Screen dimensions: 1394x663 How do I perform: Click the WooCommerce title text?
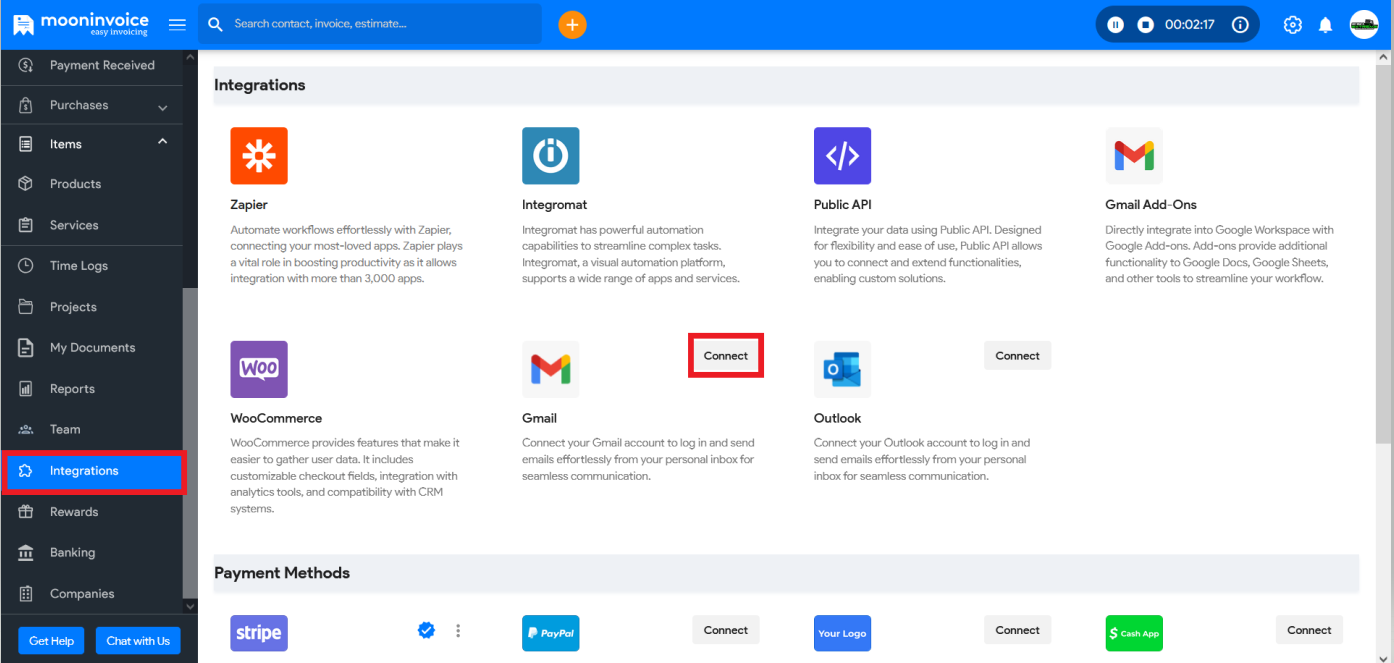pyautogui.click(x=276, y=418)
